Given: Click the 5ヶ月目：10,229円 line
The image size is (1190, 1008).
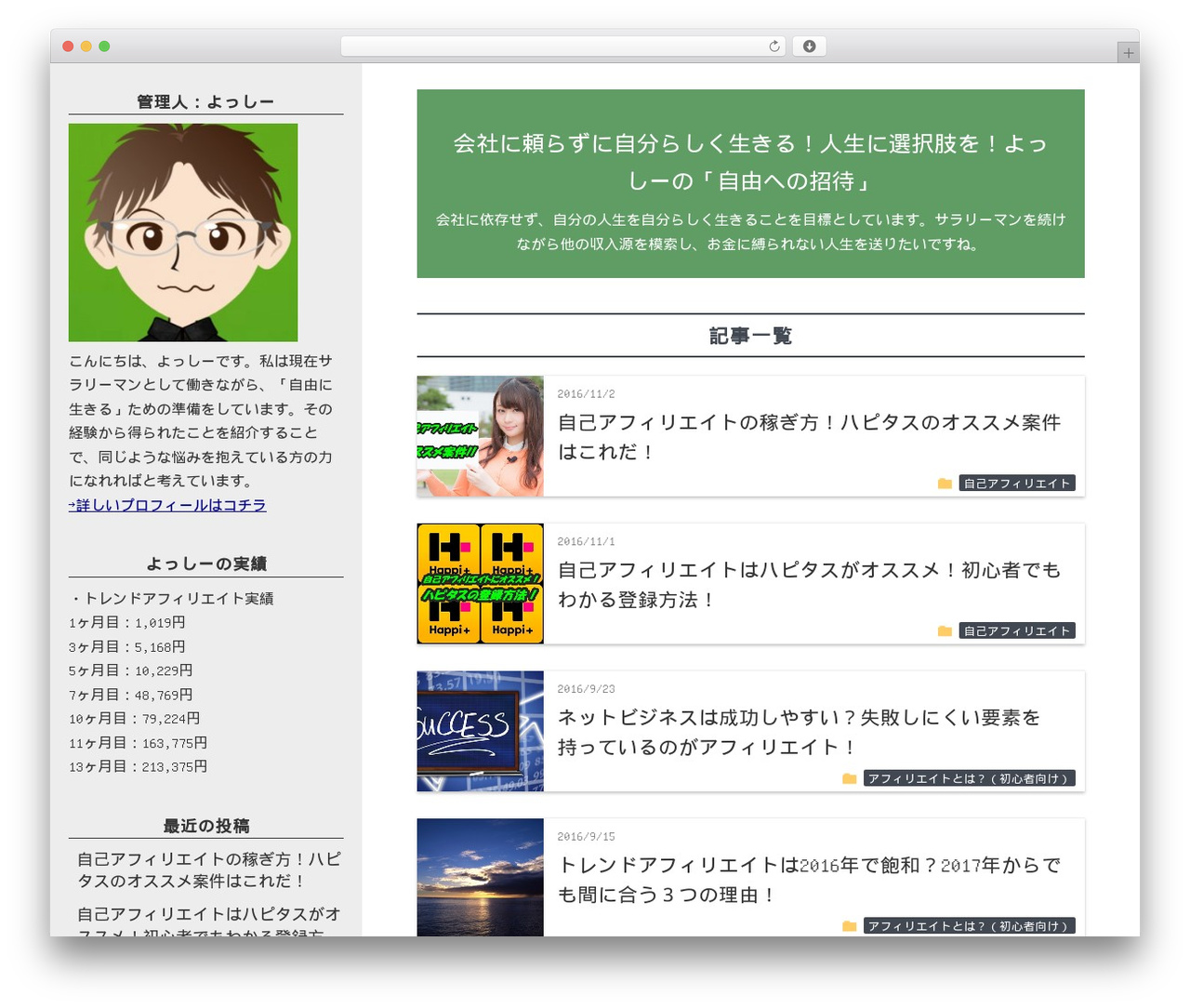Looking at the screenshot, I should 131,670.
